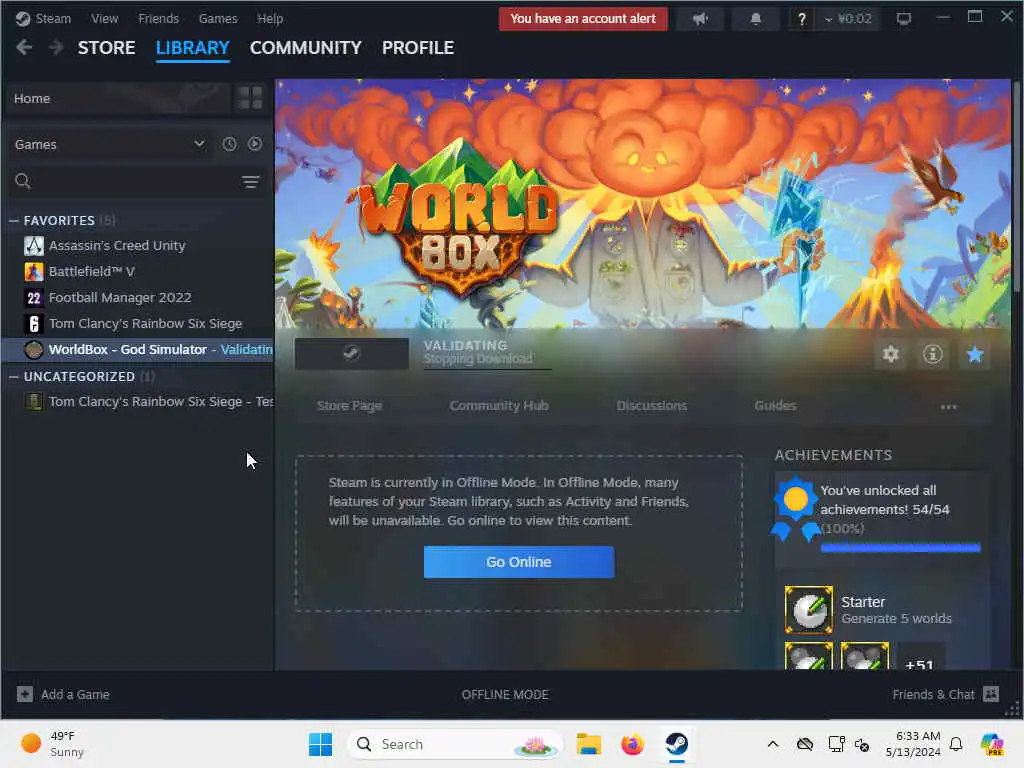This screenshot has height=768, width=1024.
Task: Show WorldBox game info icon
Action: coord(933,355)
